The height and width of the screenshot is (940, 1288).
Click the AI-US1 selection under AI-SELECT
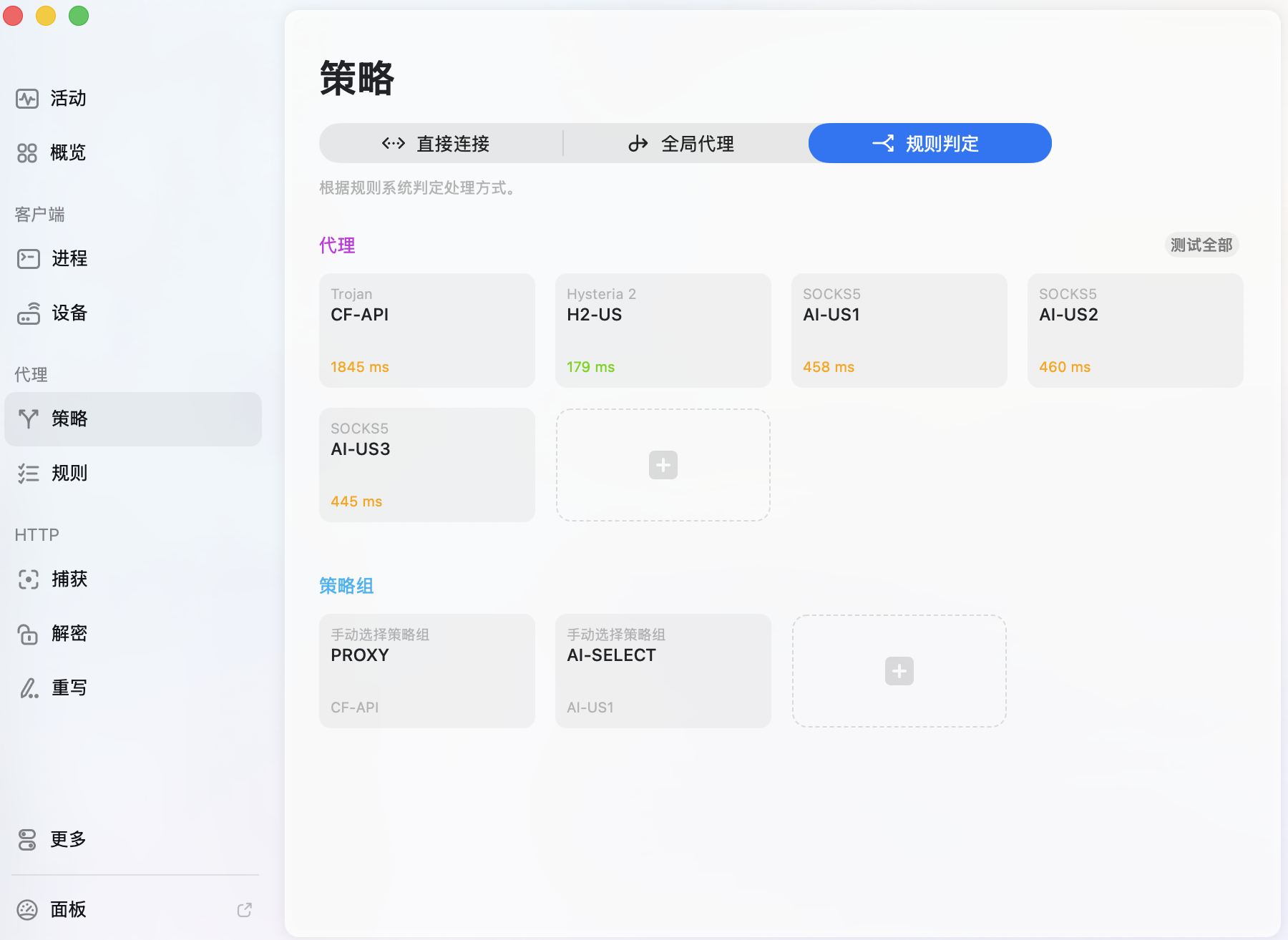(x=590, y=708)
